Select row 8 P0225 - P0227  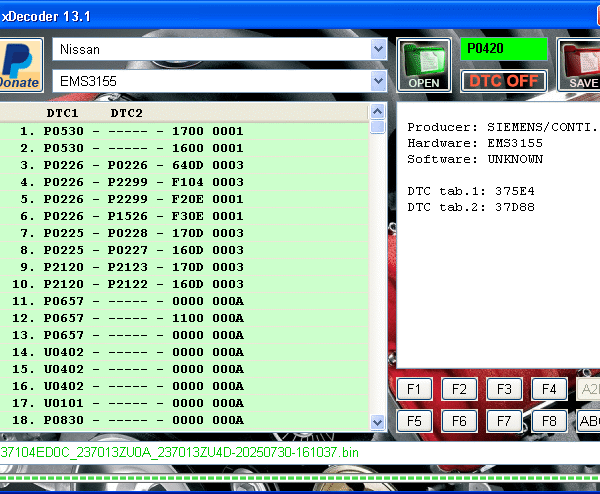[184, 250]
